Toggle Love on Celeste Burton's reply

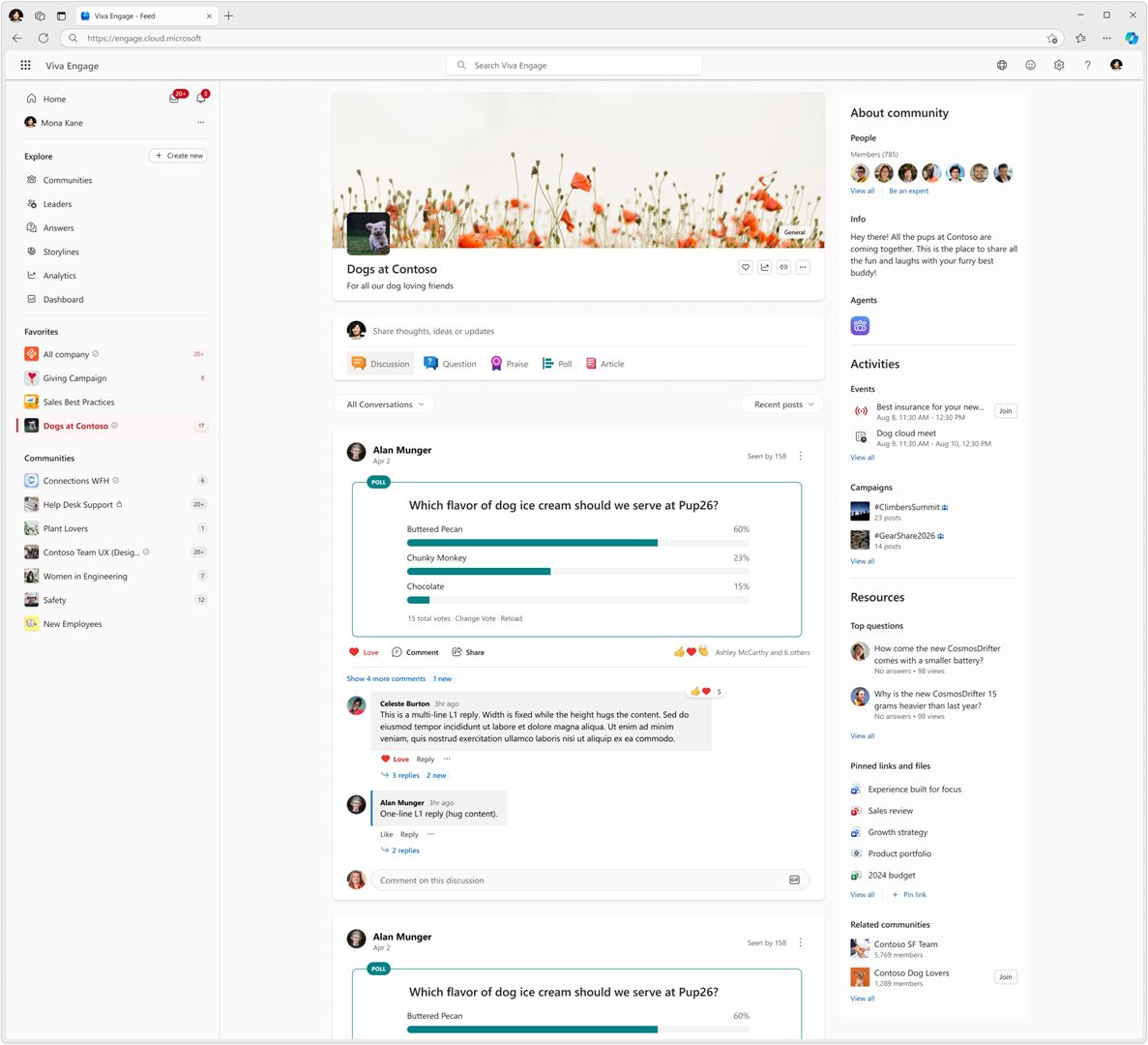tap(396, 760)
